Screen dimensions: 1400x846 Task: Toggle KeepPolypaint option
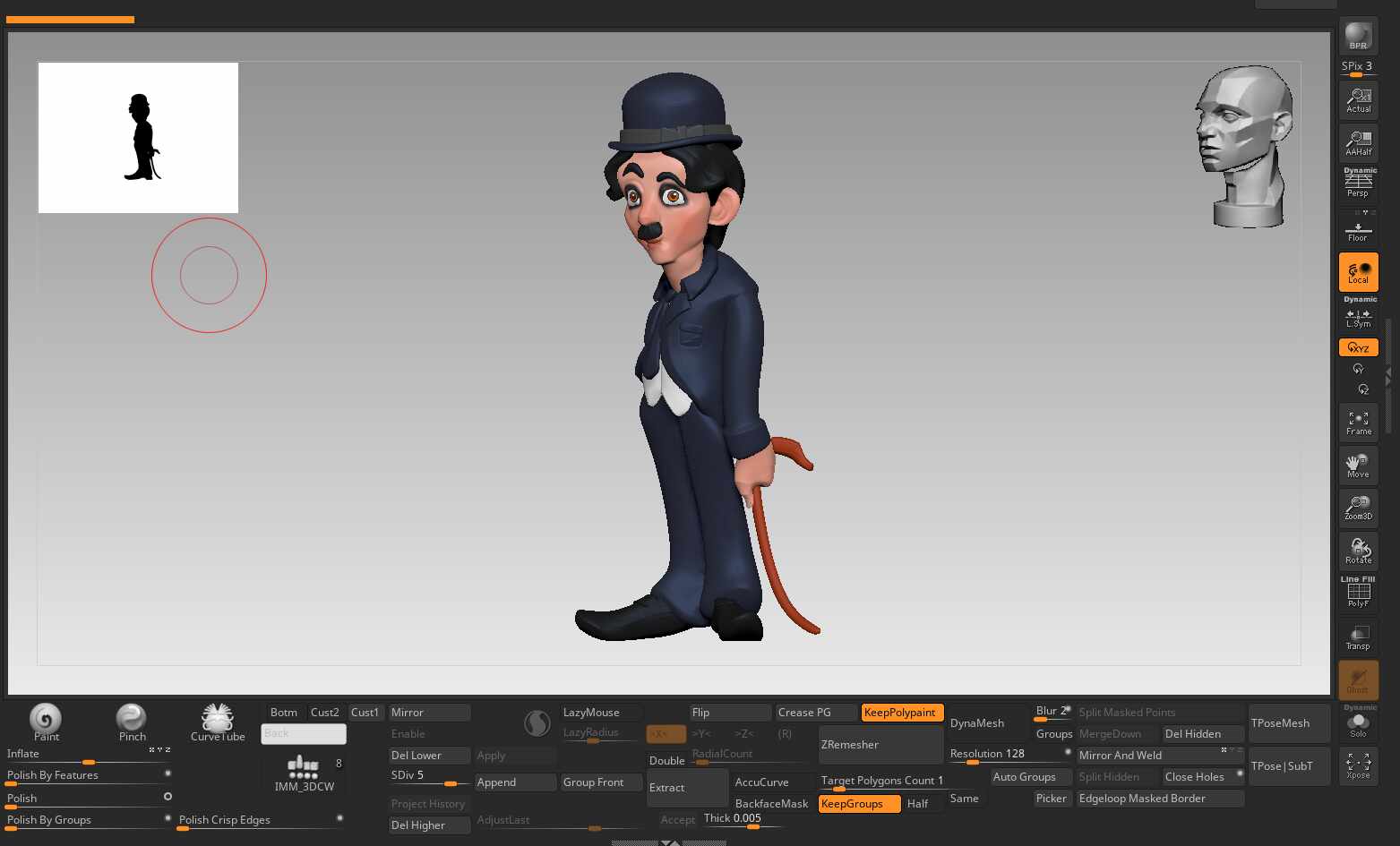click(x=902, y=713)
